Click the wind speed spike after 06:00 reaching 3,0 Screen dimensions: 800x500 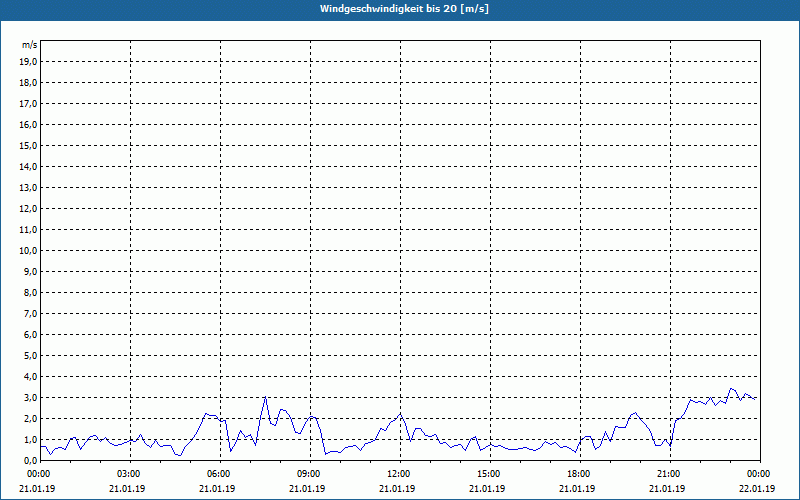(265, 397)
